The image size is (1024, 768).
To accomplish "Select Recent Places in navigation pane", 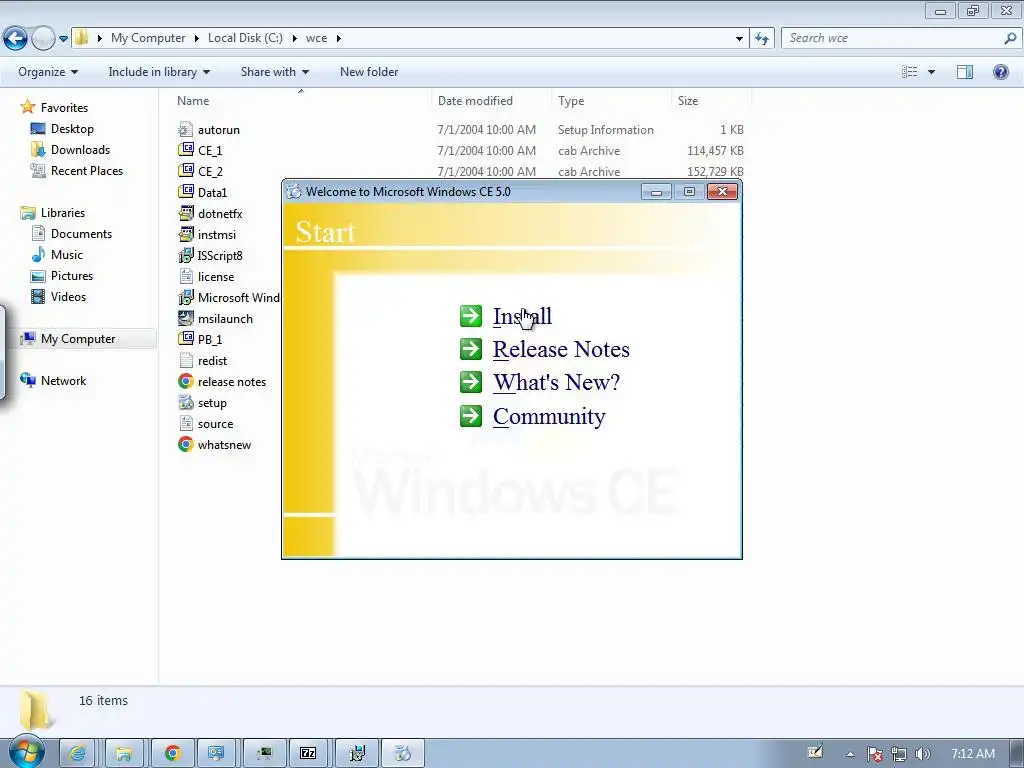I will 76,170.
